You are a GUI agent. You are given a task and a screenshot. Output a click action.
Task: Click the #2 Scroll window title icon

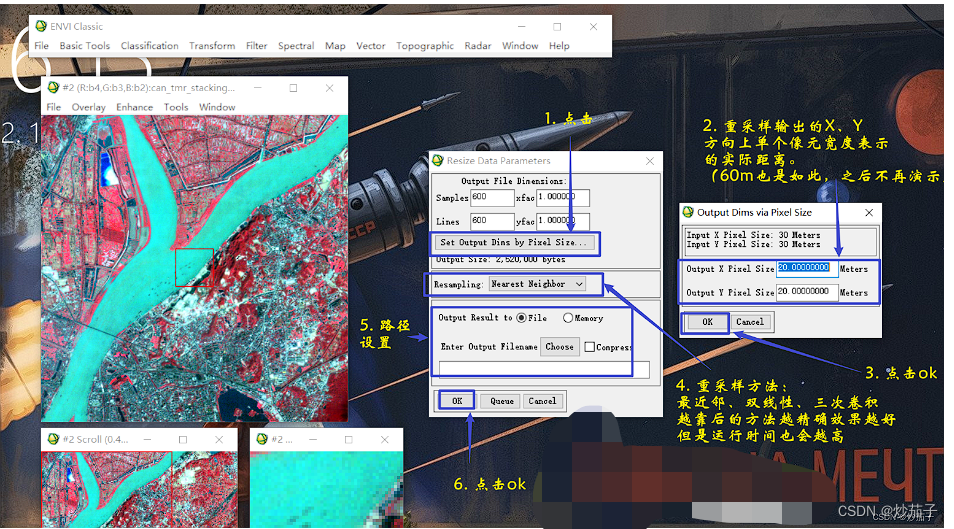point(54,439)
